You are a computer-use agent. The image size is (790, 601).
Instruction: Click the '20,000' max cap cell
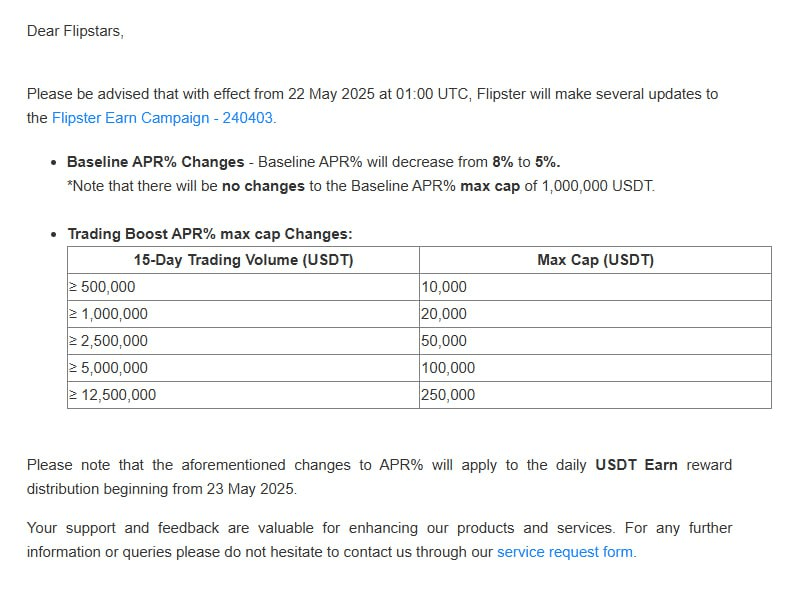coord(596,314)
